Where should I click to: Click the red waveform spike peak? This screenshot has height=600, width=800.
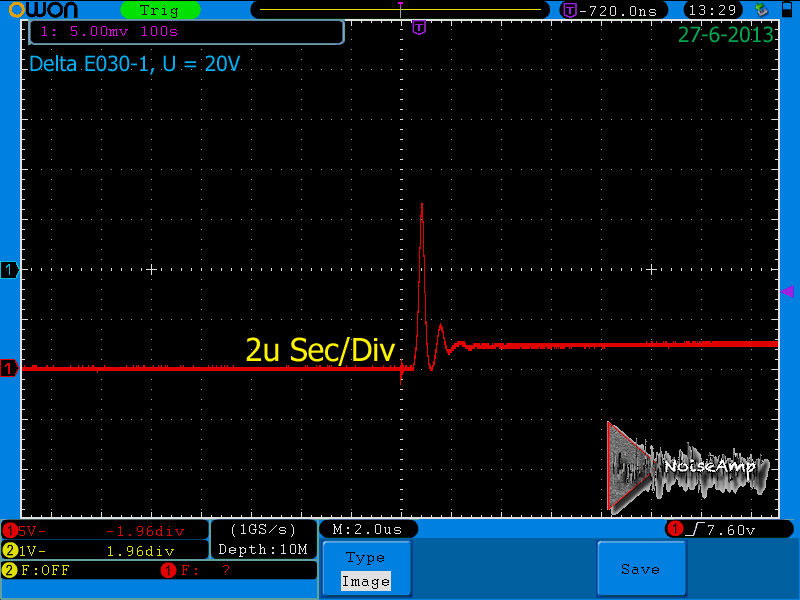[x=422, y=205]
